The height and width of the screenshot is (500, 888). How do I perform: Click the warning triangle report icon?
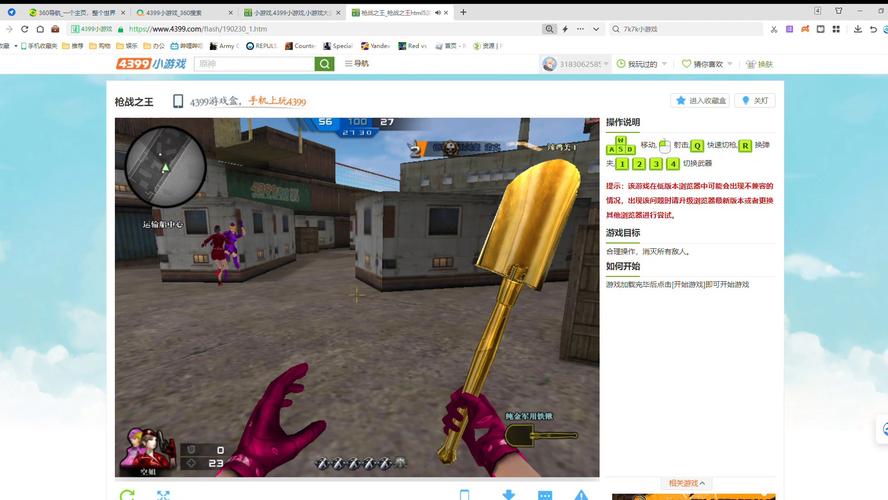[581, 495]
